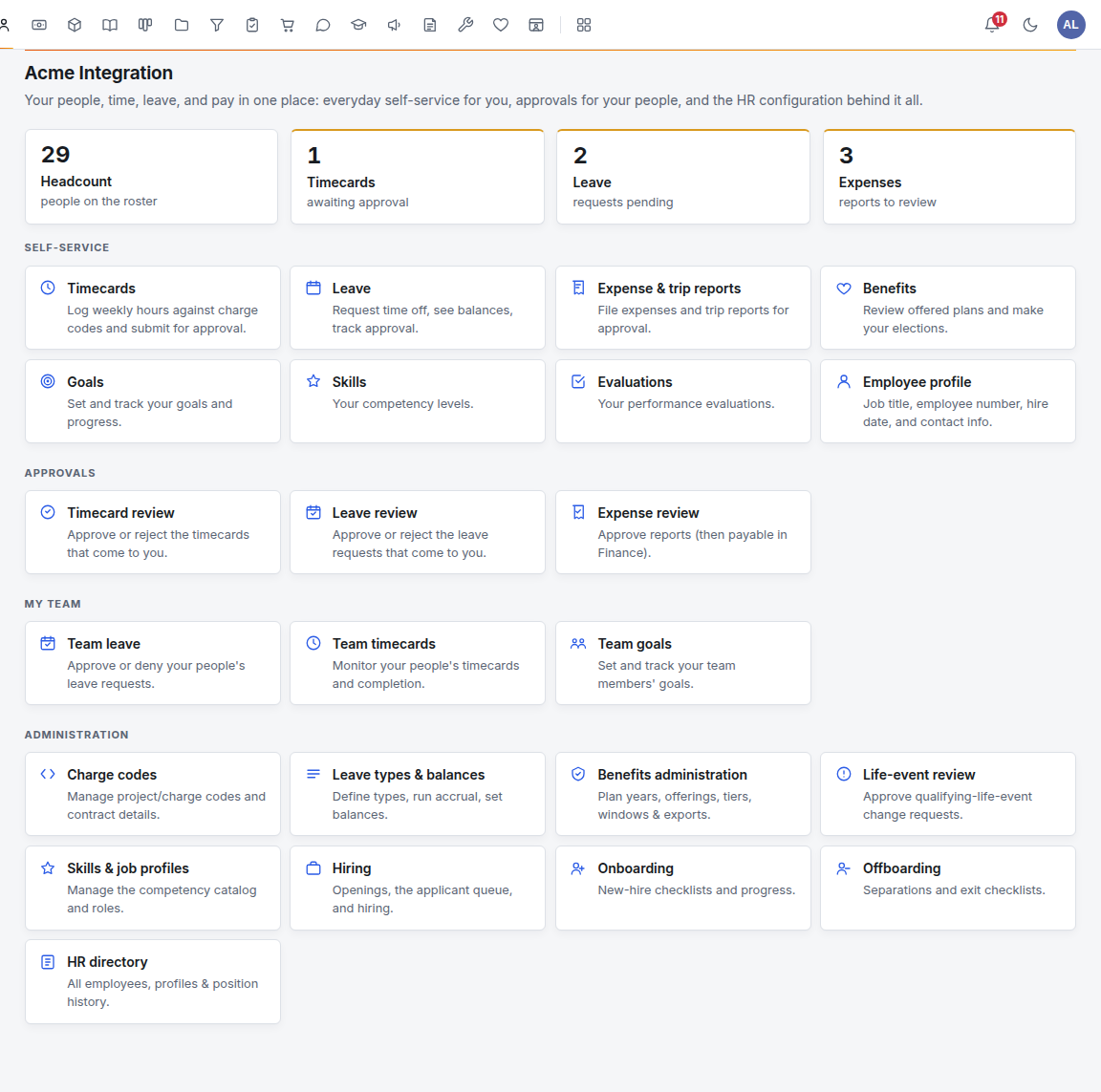Open the portal window module icon
This screenshot has height=1092, width=1101.
536,25
